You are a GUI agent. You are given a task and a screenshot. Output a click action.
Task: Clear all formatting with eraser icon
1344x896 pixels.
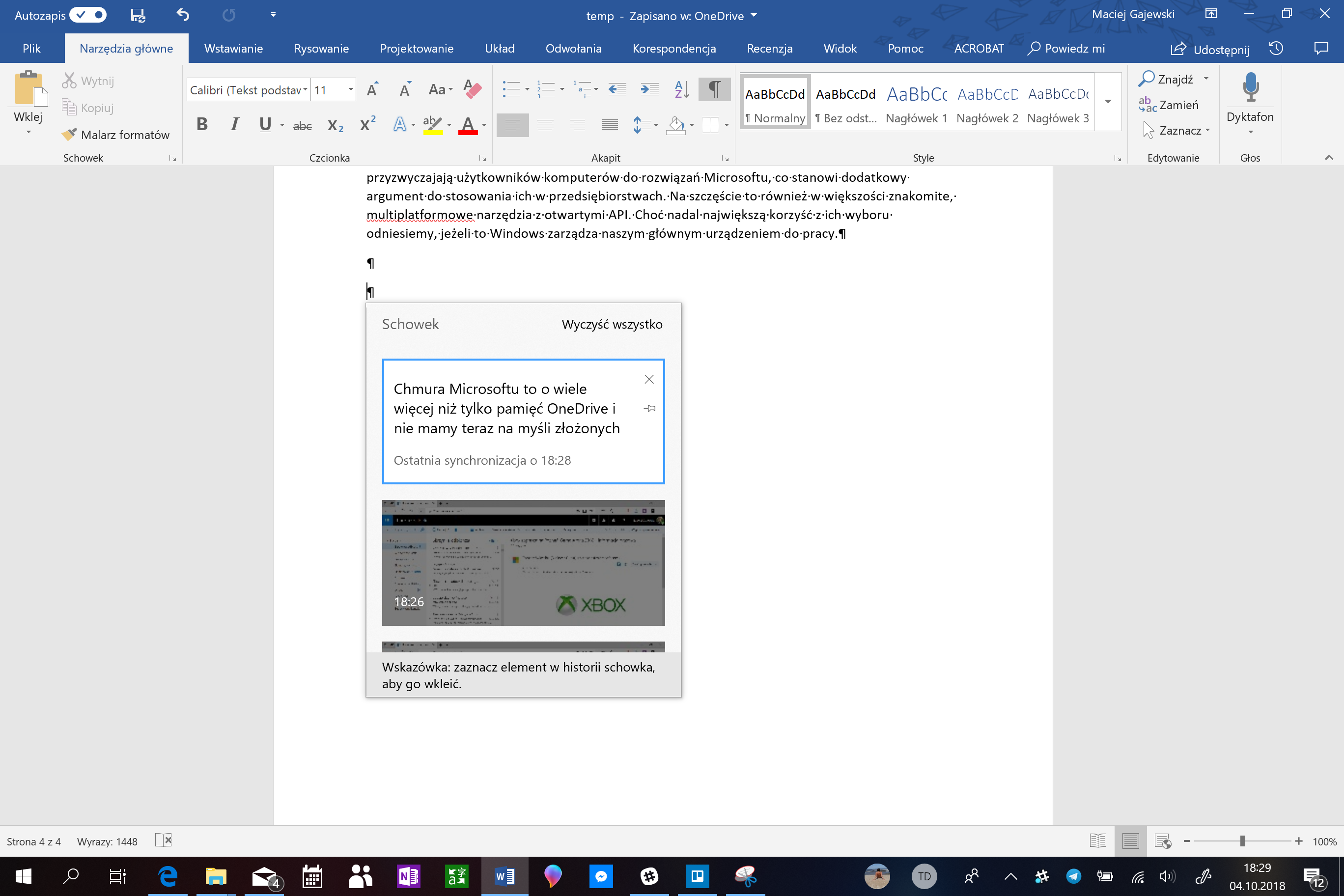473,90
